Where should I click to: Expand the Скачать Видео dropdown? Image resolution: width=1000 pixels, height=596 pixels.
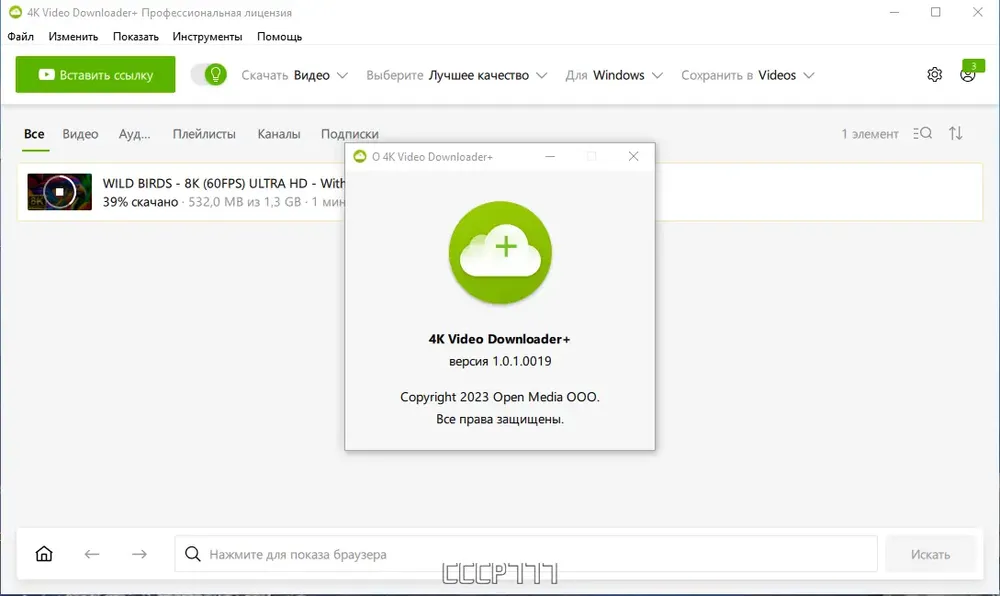pyautogui.click(x=295, y=75)
